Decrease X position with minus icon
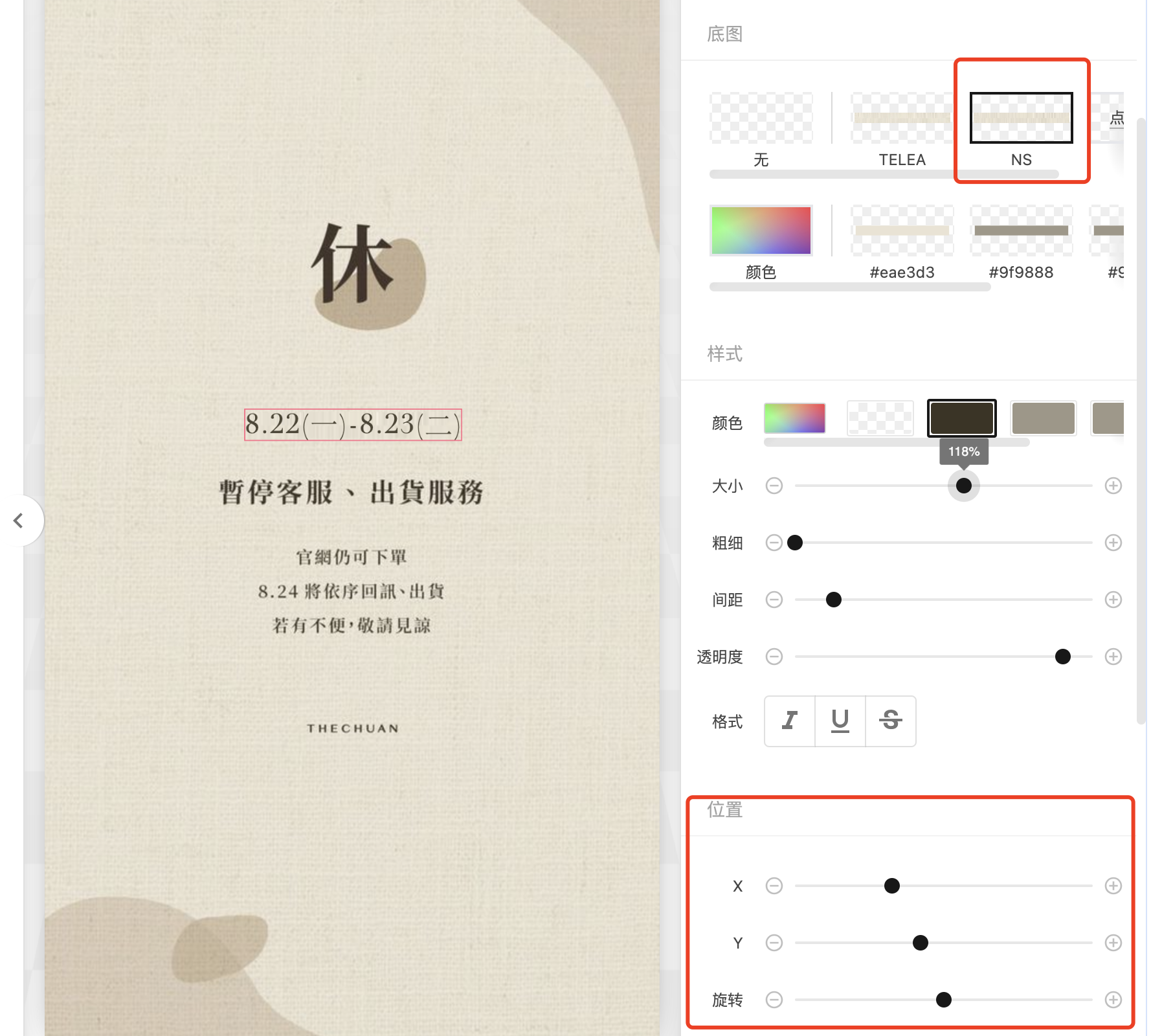1151x1036 pixels. [774, 886]
